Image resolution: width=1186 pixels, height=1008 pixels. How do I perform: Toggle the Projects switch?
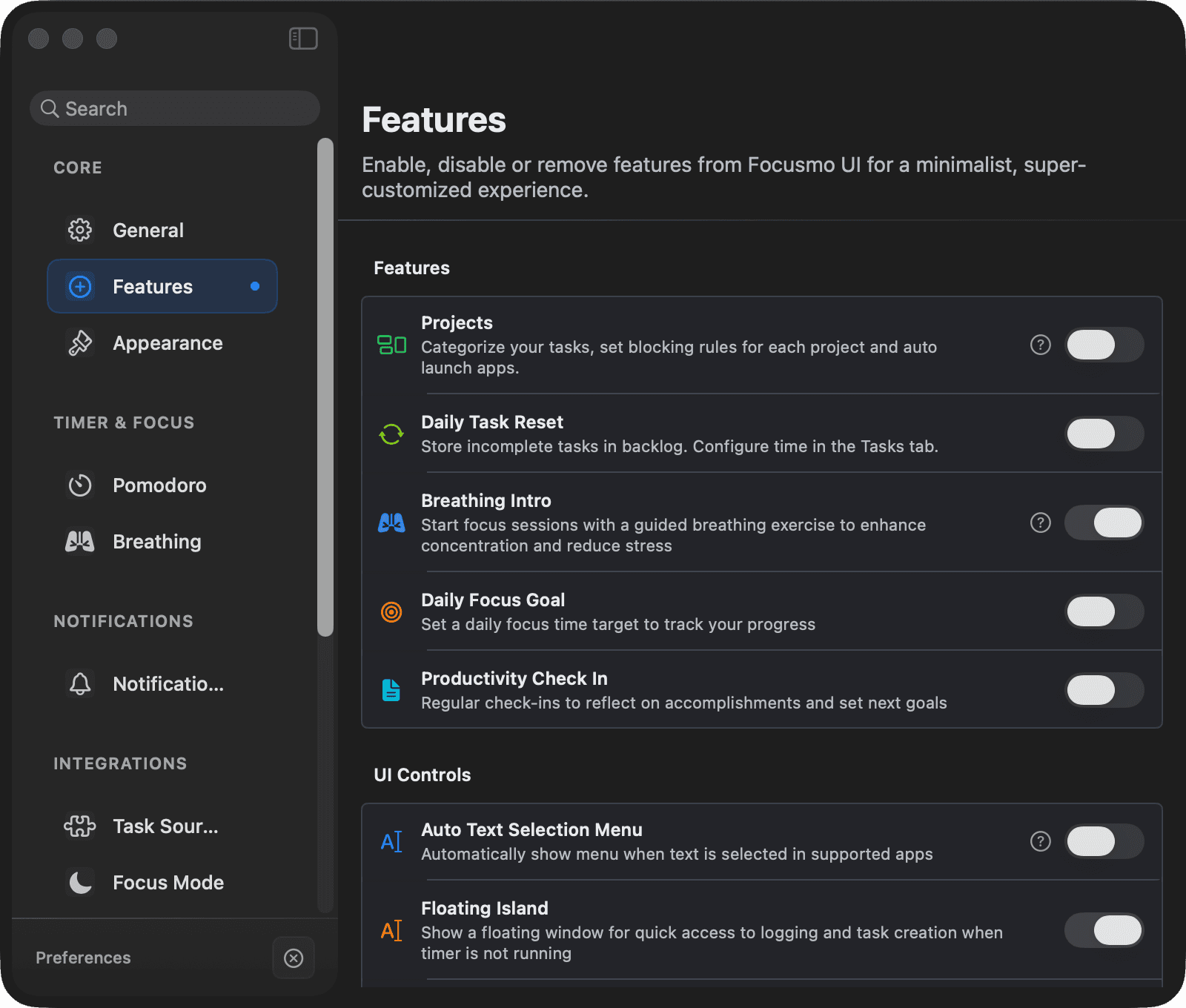pos(1104,345)
